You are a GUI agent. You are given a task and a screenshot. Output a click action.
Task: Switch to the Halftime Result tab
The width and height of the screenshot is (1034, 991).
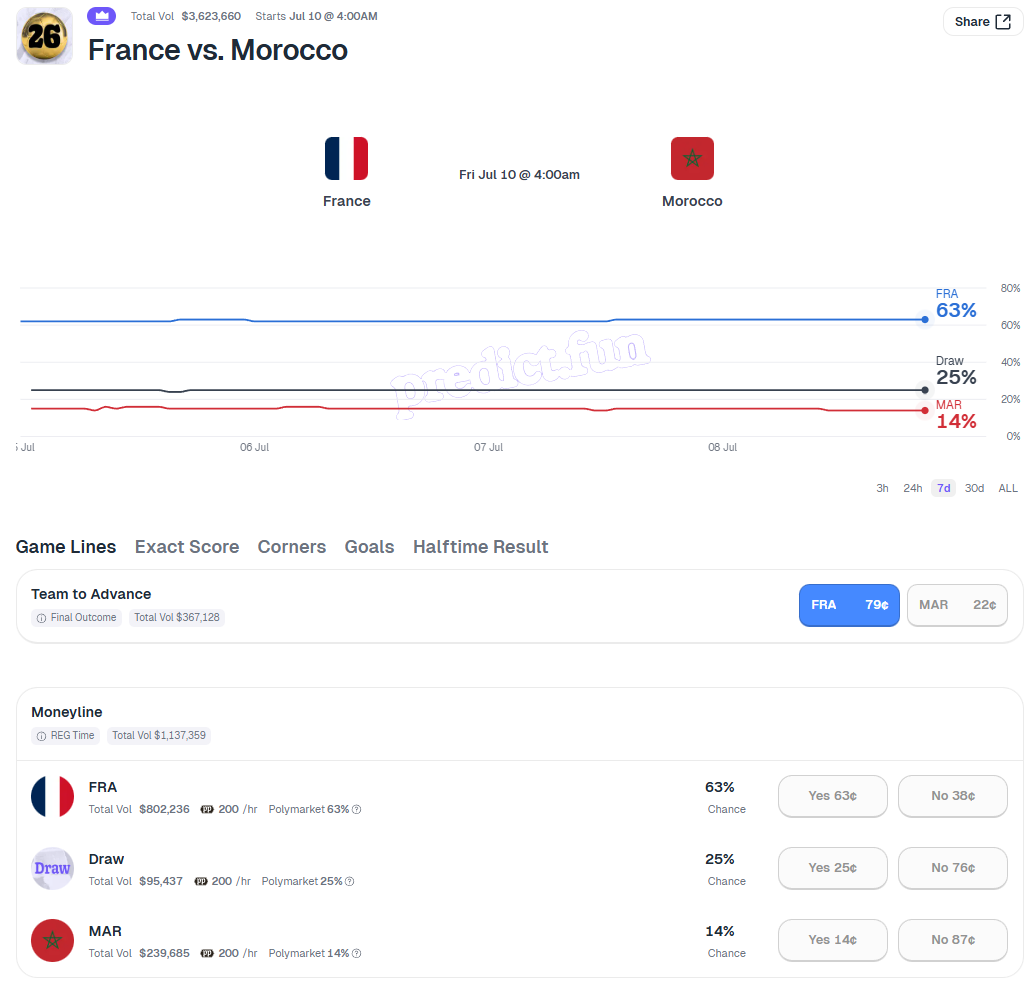pyautogui.click(x=480, y=547)
